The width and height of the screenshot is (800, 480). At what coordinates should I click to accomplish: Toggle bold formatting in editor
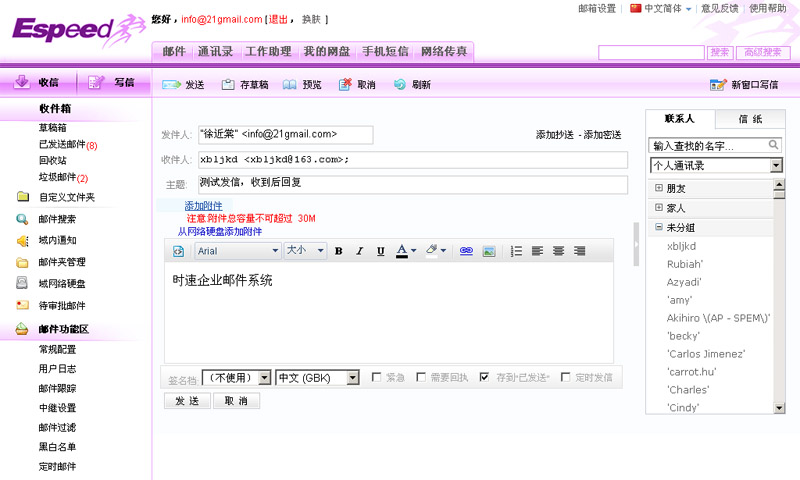(339, 251)
